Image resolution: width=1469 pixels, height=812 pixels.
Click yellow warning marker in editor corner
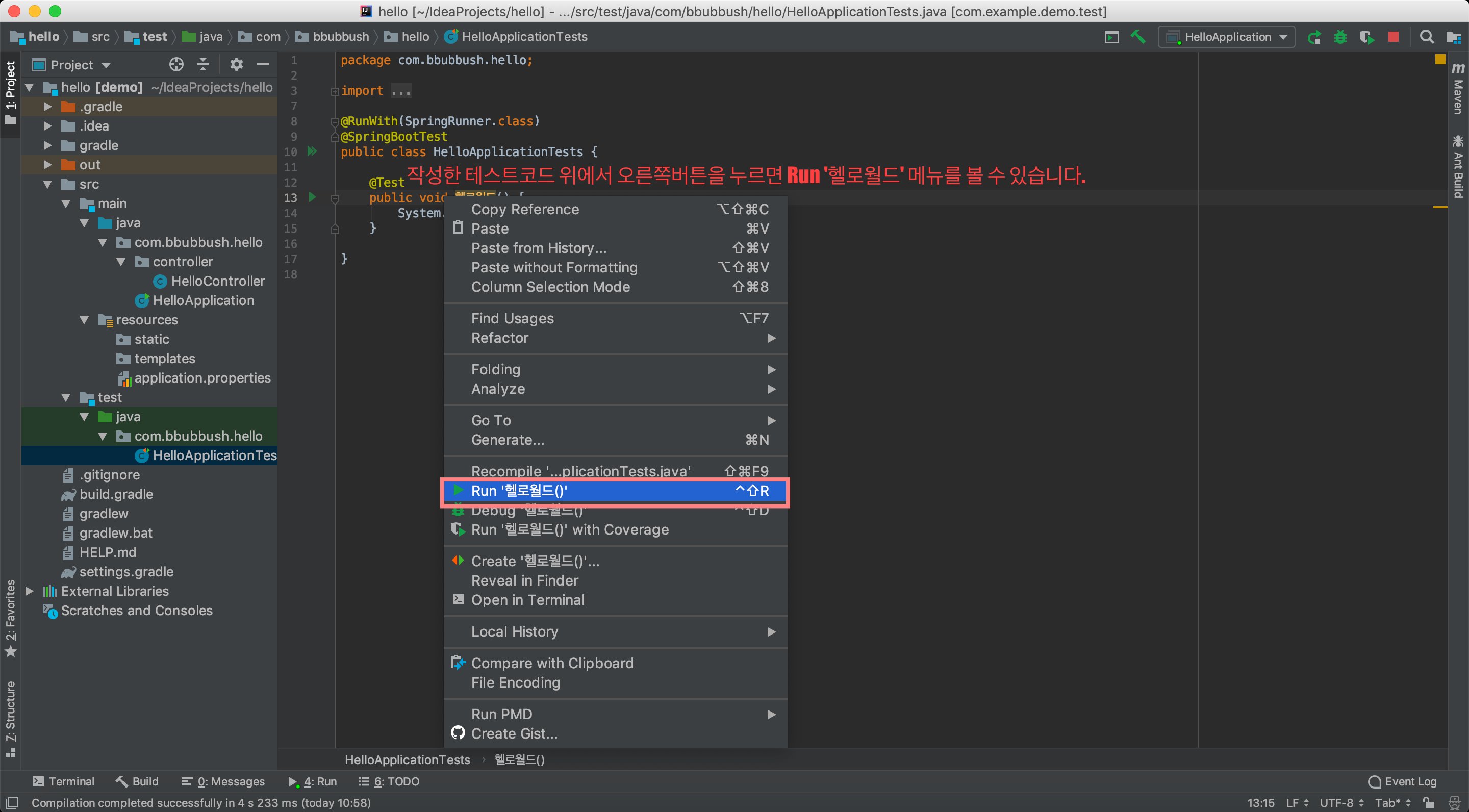point(1440,59)
